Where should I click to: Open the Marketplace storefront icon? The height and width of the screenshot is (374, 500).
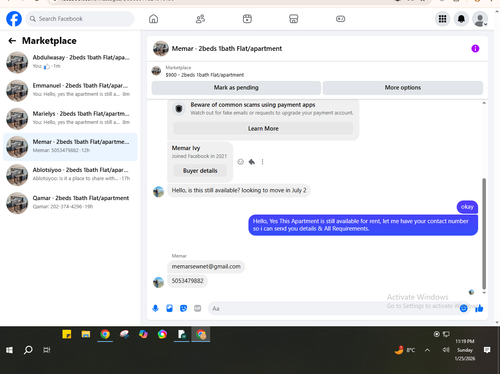point(294,19)
